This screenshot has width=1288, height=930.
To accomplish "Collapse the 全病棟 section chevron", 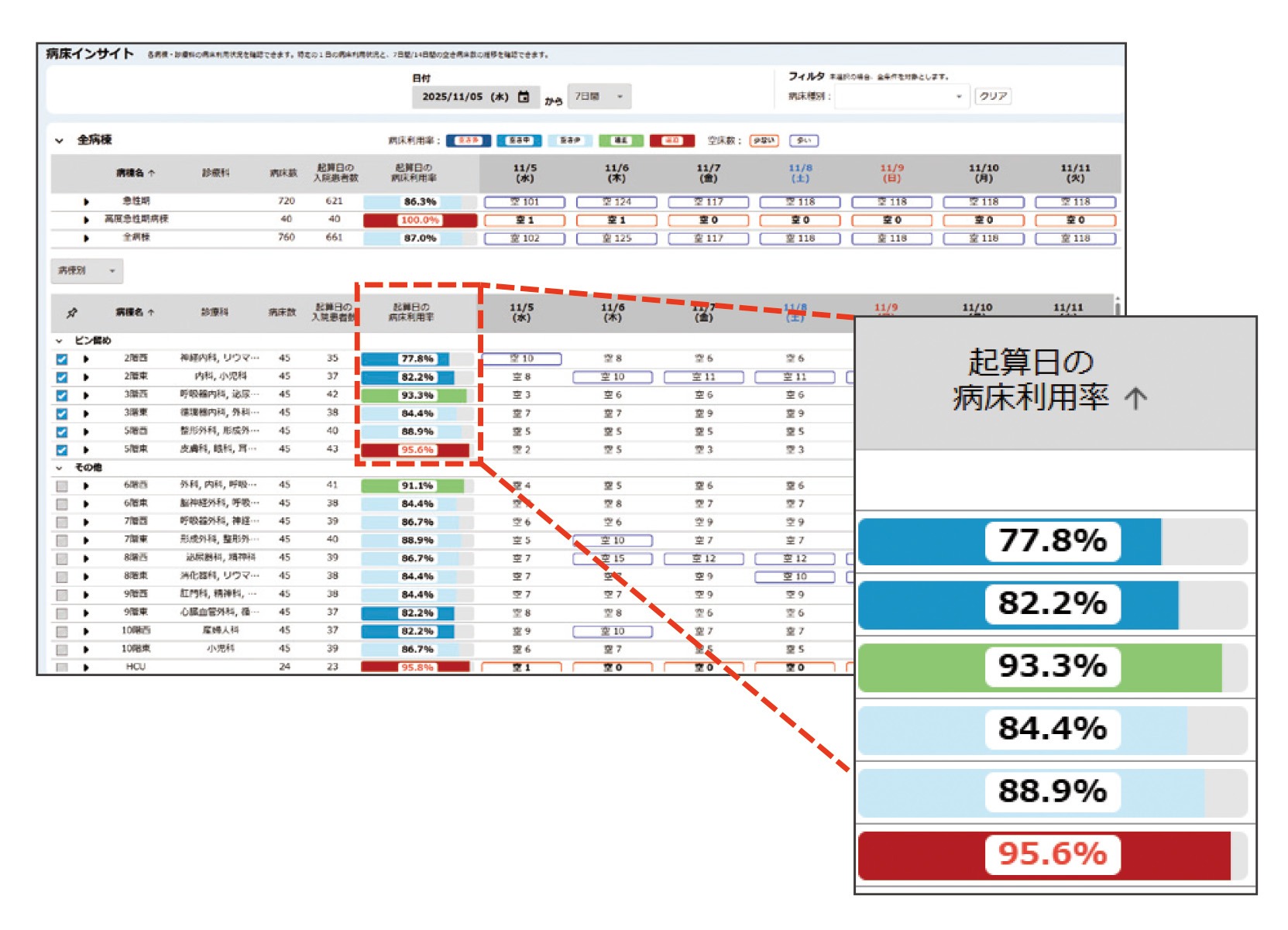I will (60, 141).
